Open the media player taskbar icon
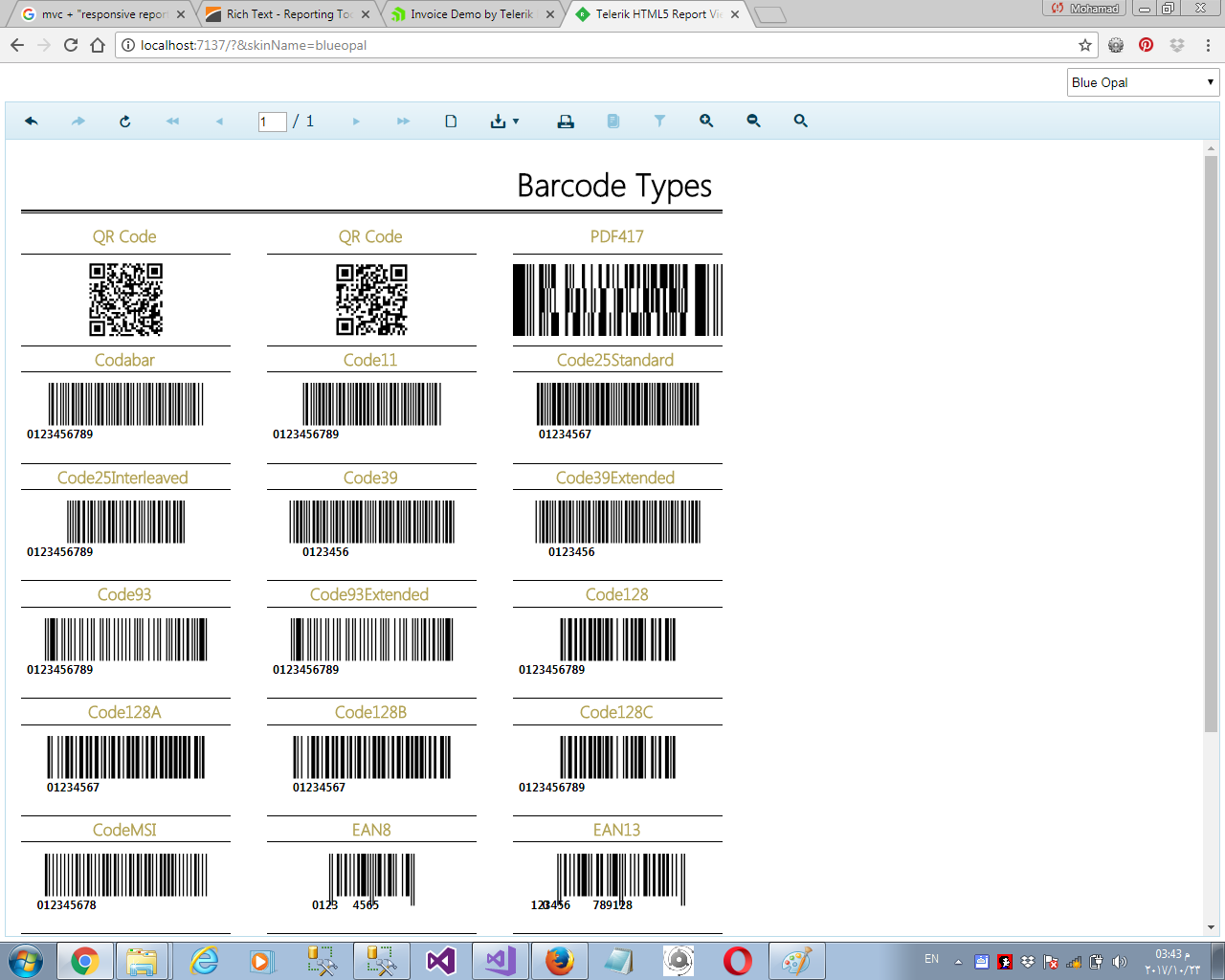This screenshot has height=980, width=1225. 263,961
